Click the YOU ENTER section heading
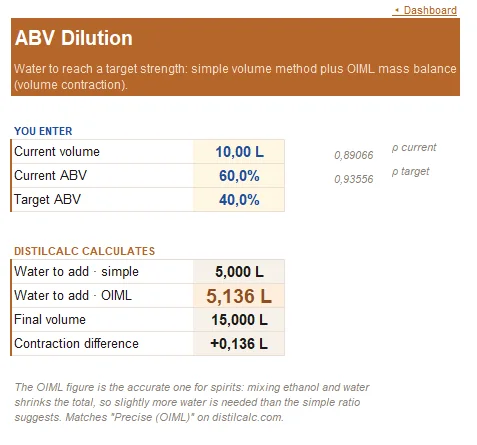 [43, 131]
